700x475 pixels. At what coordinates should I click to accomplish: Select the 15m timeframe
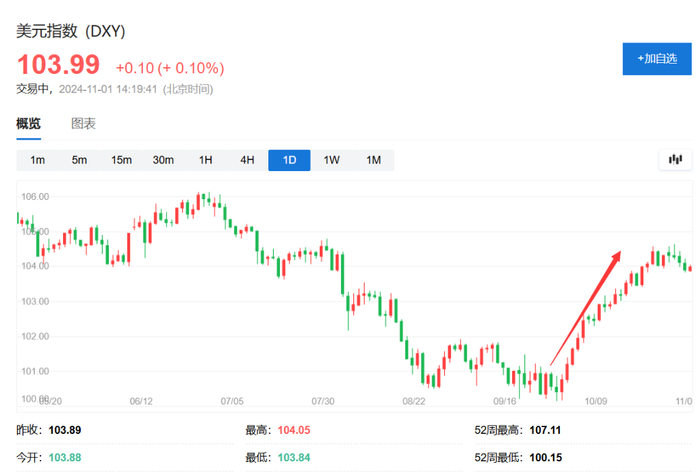[x=121, y=160]
